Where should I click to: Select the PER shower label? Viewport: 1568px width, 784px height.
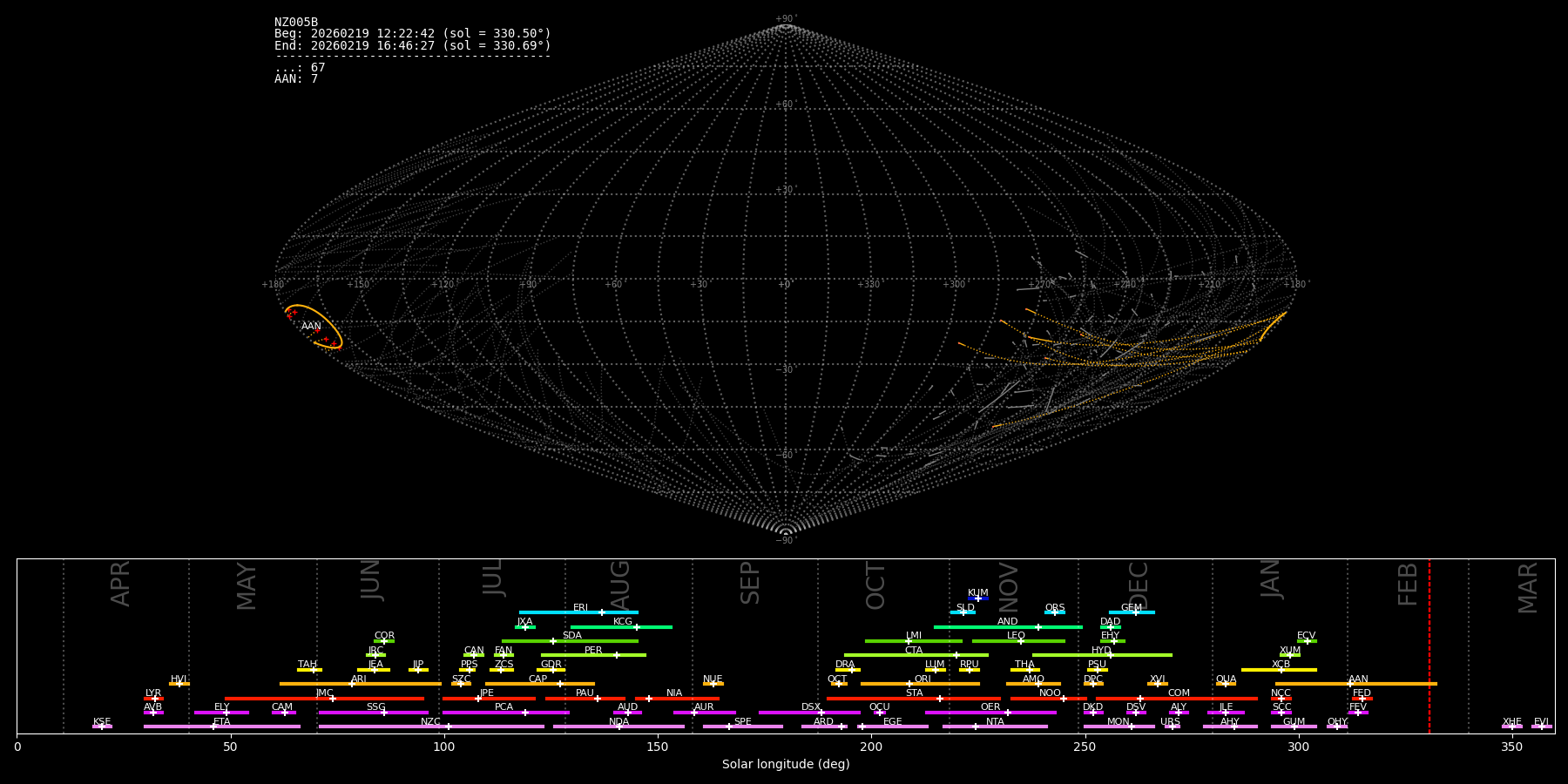593,651
